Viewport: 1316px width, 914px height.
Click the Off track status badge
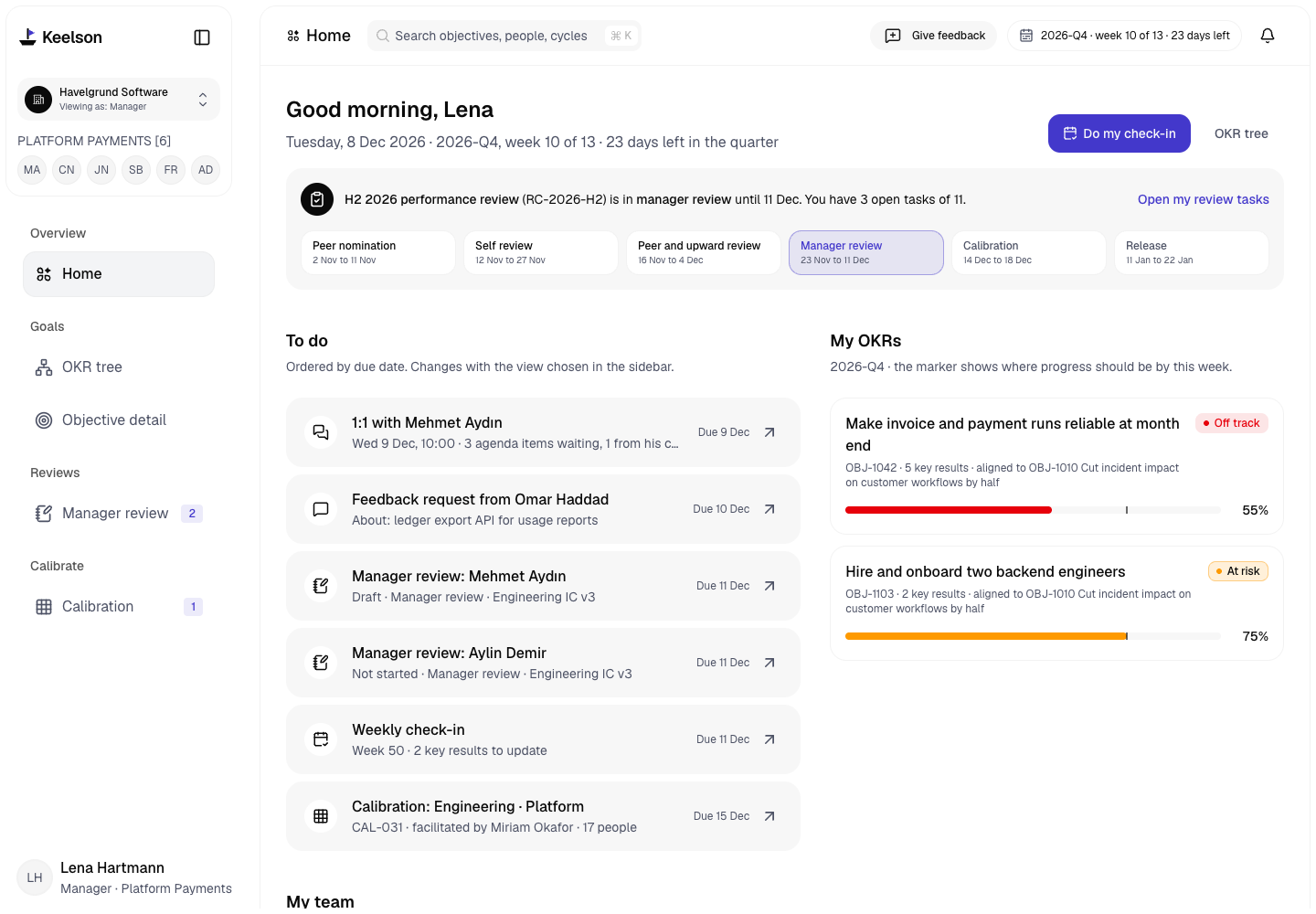pos(1231,423)
